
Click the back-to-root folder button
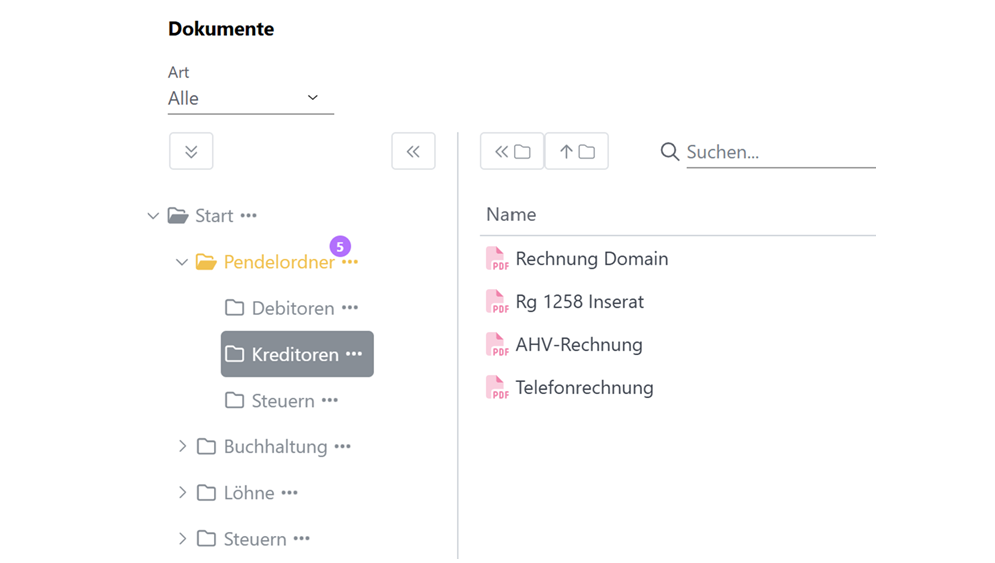(x=512, y=152)
